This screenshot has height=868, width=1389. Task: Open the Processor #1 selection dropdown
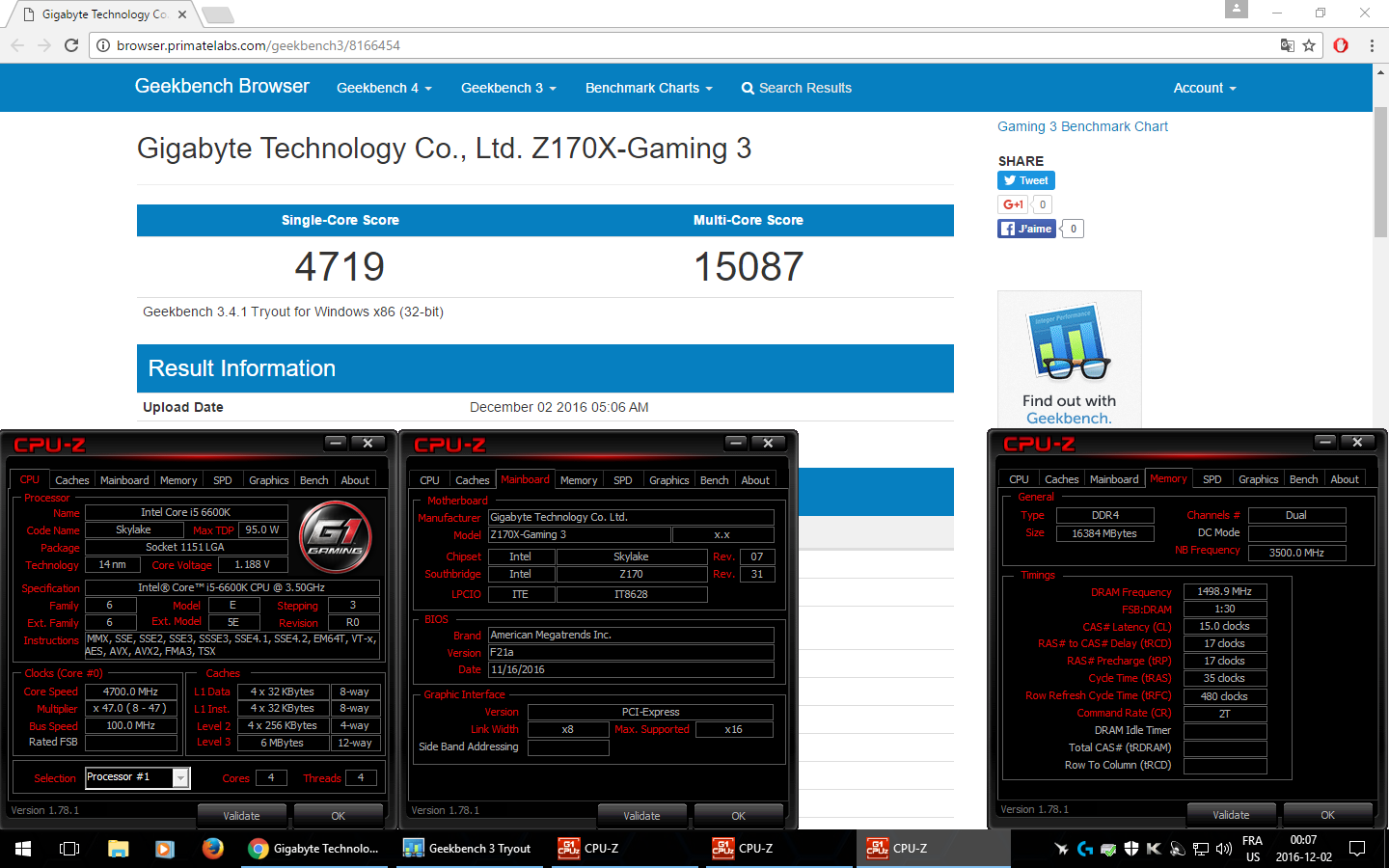click(138, 777)
